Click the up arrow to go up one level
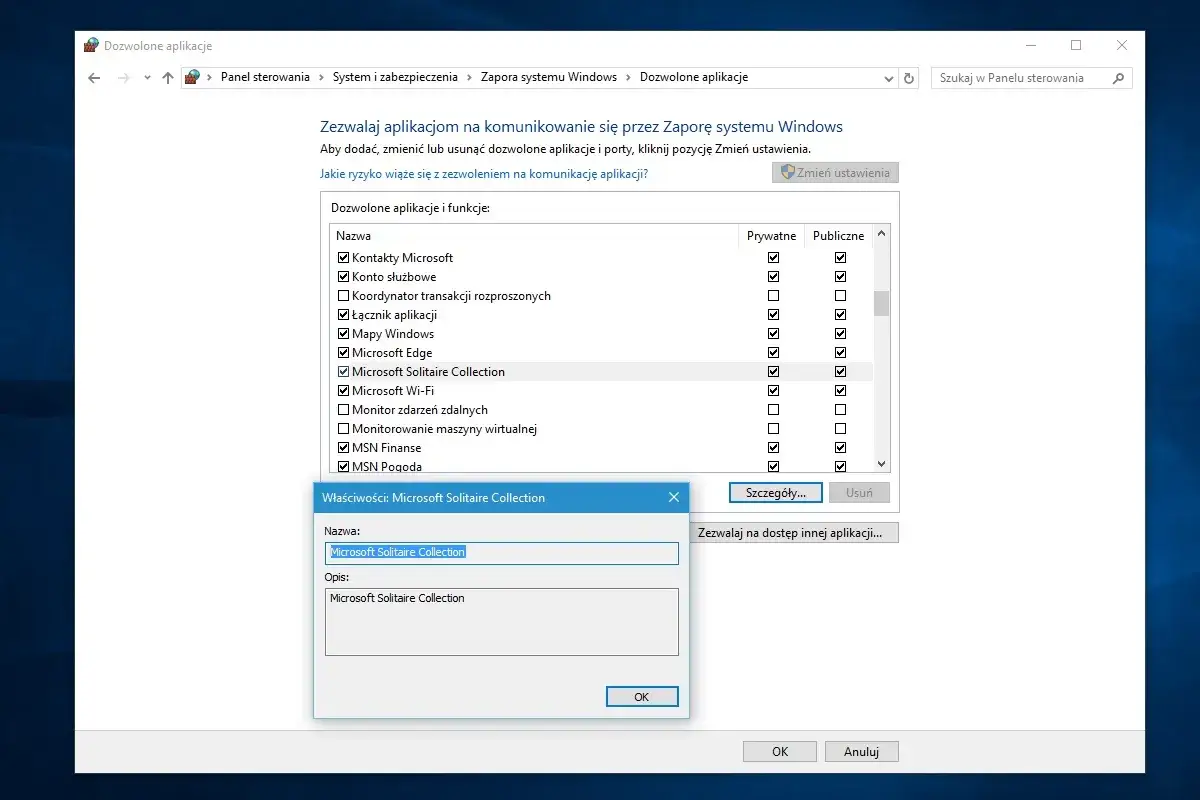The height and width of the screenshot is (800, 1200). 167,77
